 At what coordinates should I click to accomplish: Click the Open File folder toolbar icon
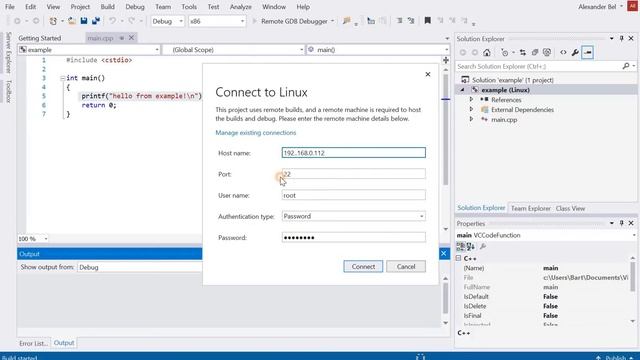click(x=71, y=21)
